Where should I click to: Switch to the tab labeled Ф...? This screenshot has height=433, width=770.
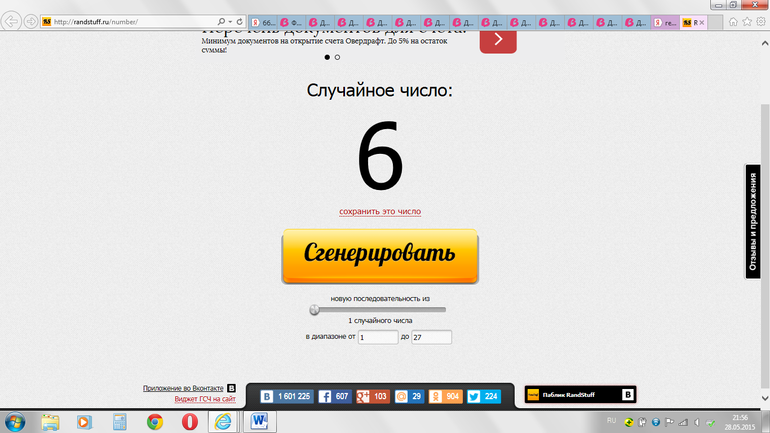[292, 23]
